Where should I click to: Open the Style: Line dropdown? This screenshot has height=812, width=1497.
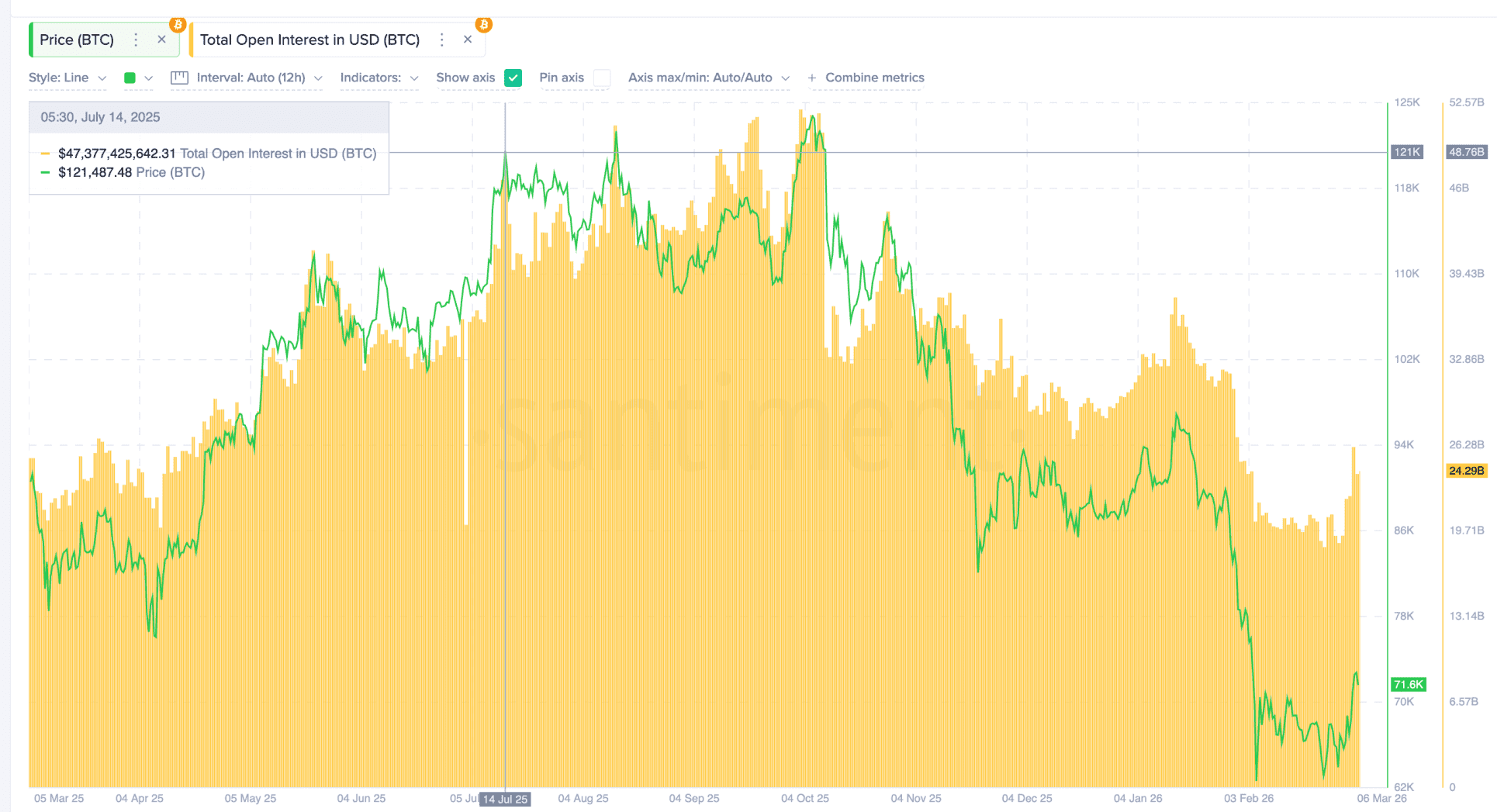[67, 78]
